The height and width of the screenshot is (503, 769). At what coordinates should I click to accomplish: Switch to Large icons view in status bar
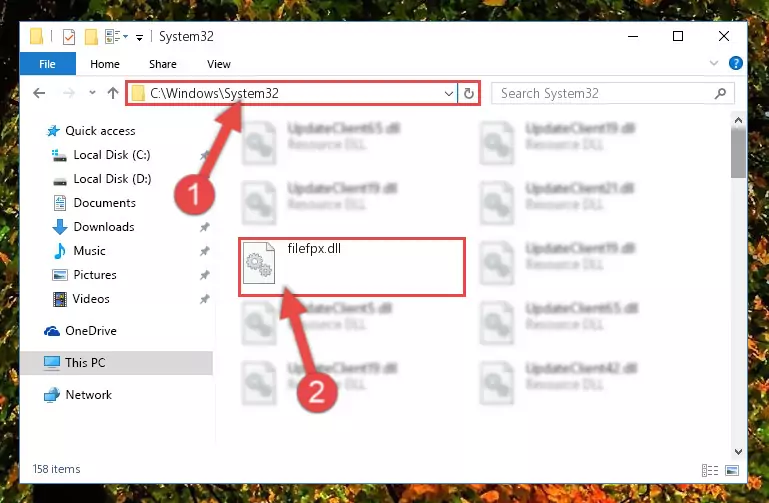point(732,471)
